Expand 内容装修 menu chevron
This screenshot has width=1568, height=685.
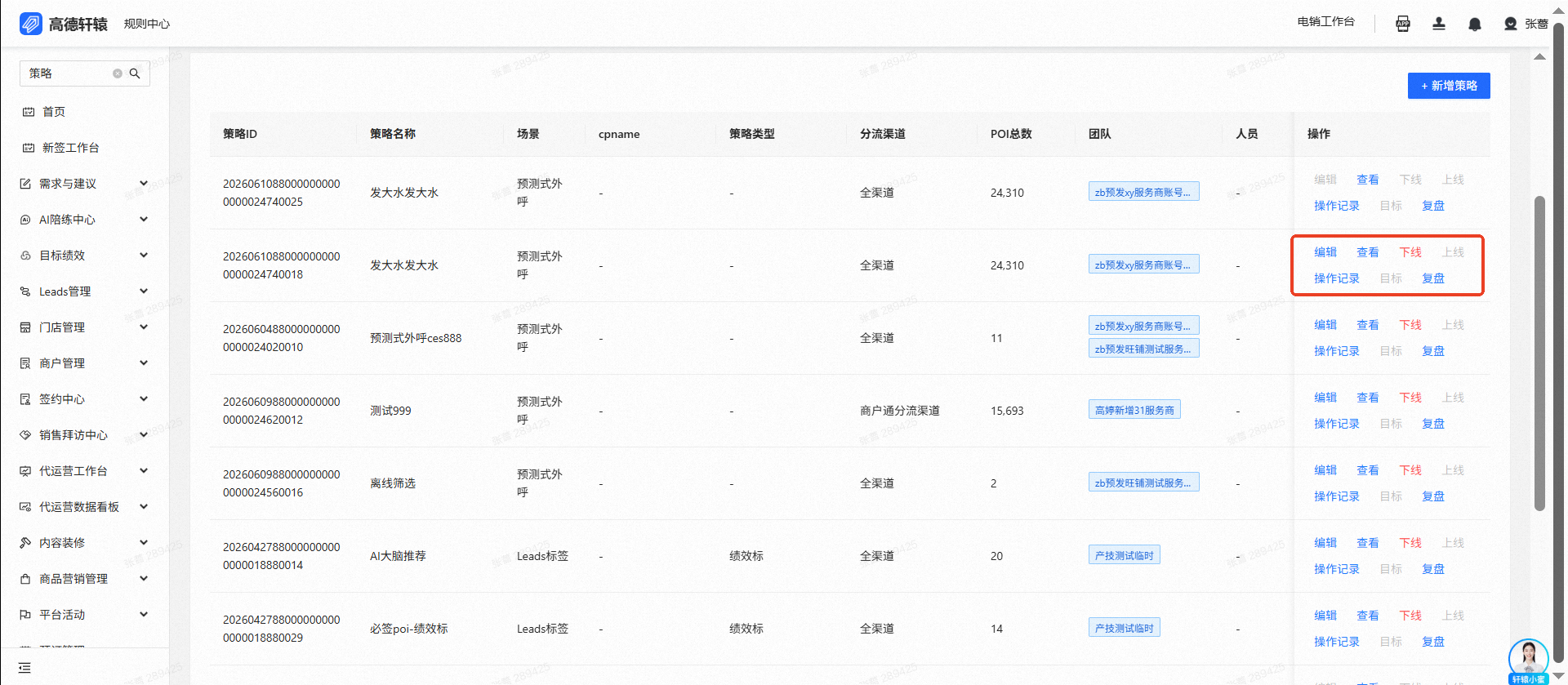144,543
